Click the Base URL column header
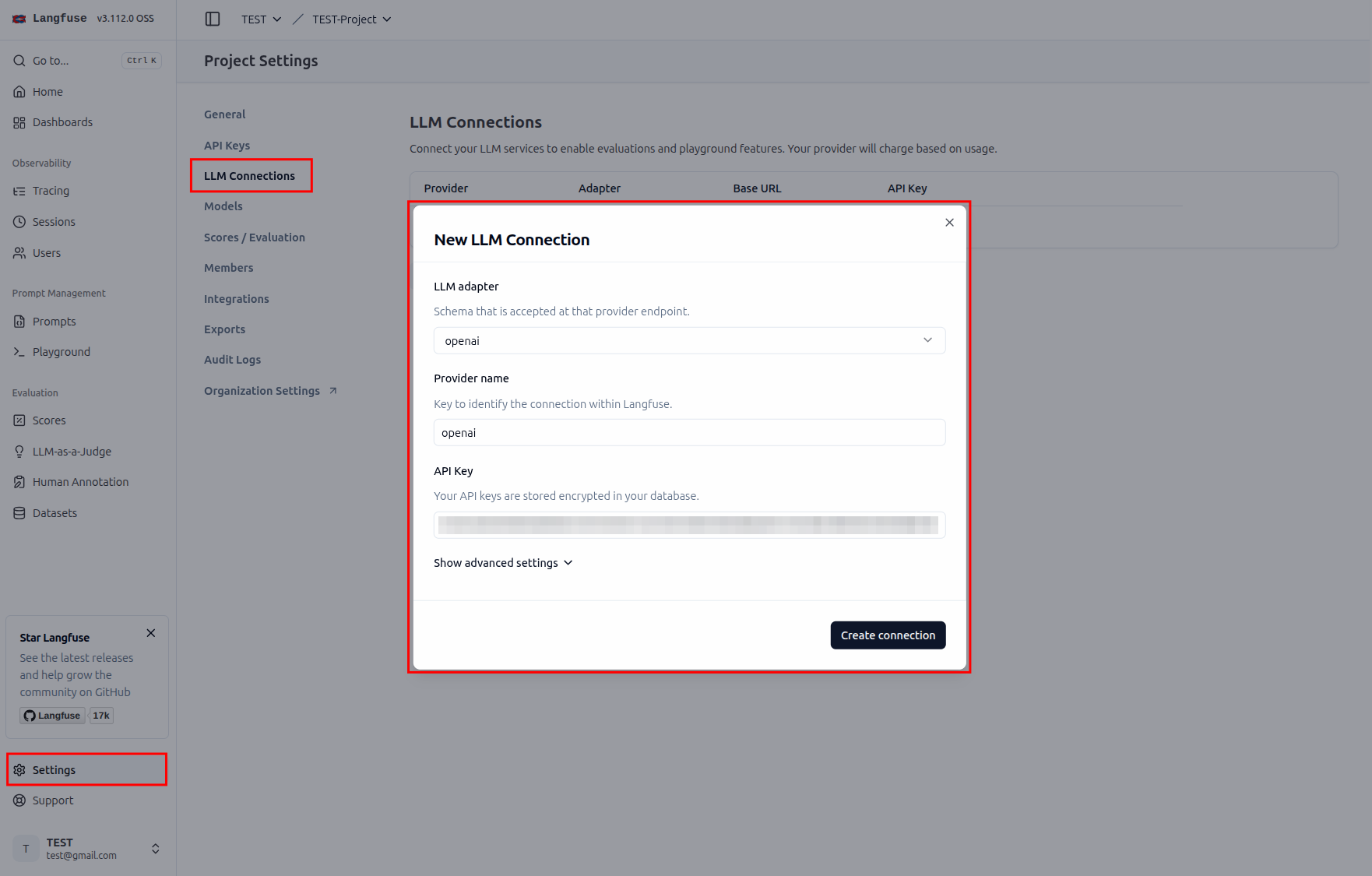The width and height of the screenshot is (1372, 876). (x=757, y=188)
